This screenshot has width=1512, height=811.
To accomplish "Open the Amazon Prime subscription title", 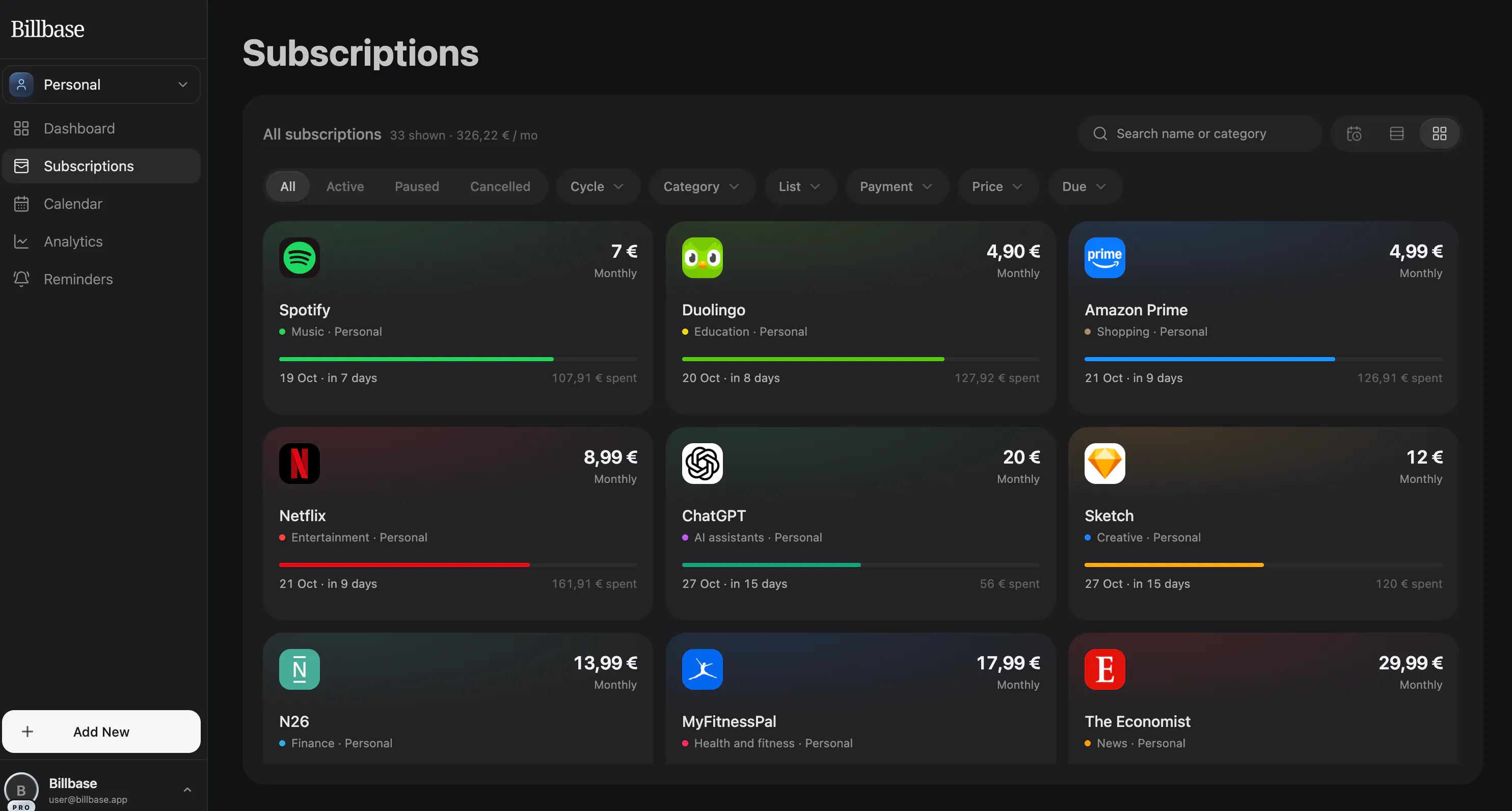I will [1136, 310].
